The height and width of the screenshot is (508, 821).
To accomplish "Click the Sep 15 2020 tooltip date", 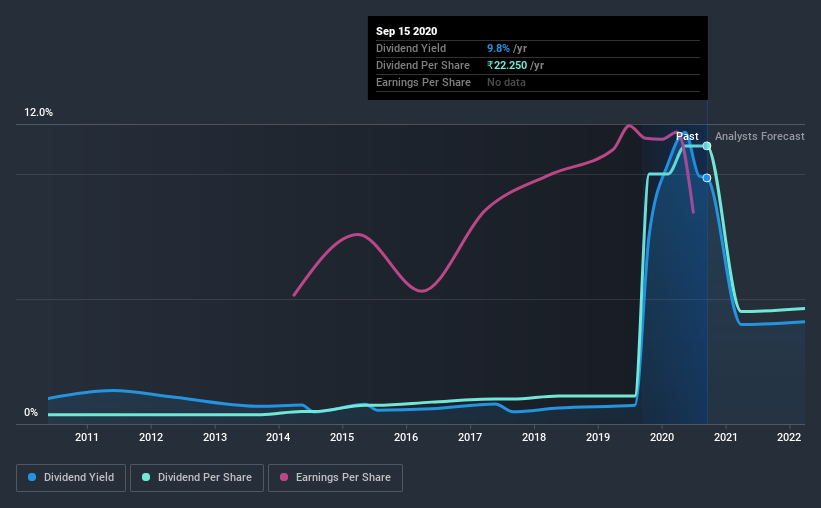I will point(406,31).
